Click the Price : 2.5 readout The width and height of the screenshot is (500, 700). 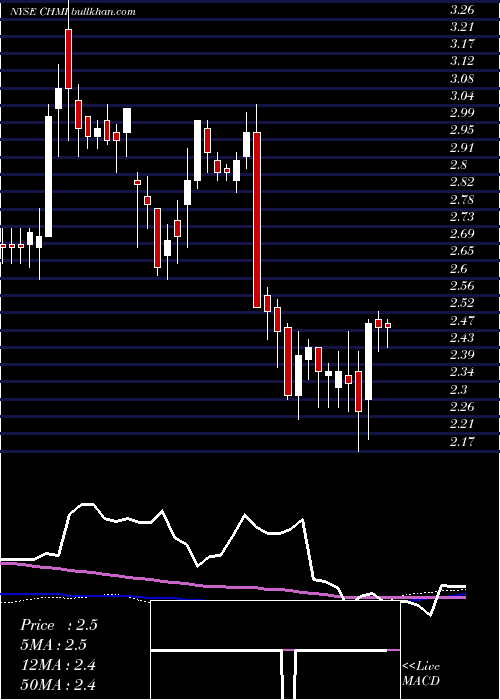tap(59, 625)
